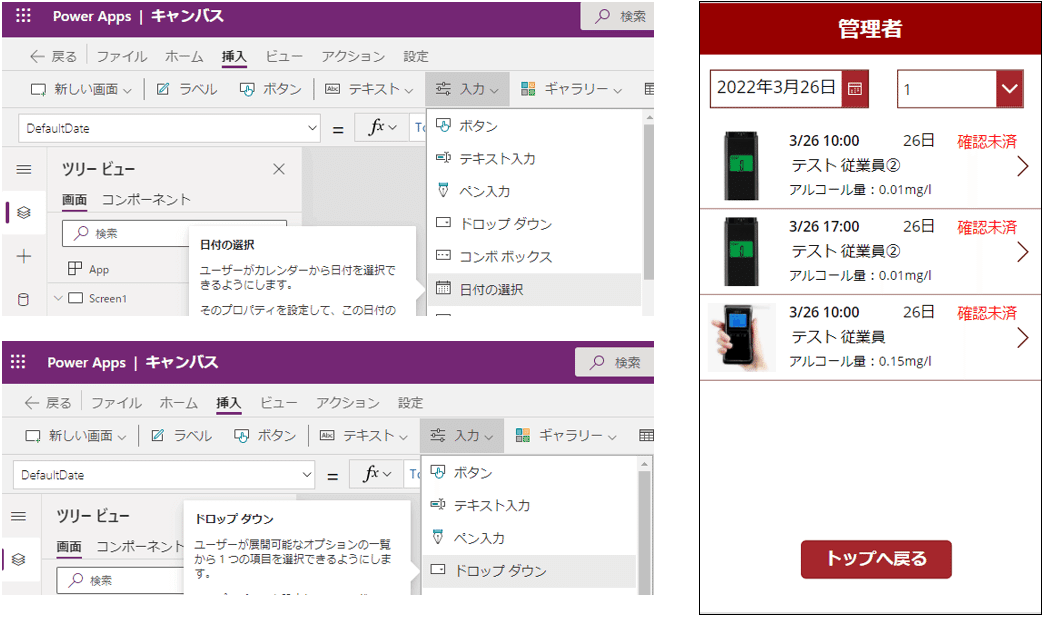Open calendar icon of date picker
The image size is (1044, 619).
click(x=855, y=89)
